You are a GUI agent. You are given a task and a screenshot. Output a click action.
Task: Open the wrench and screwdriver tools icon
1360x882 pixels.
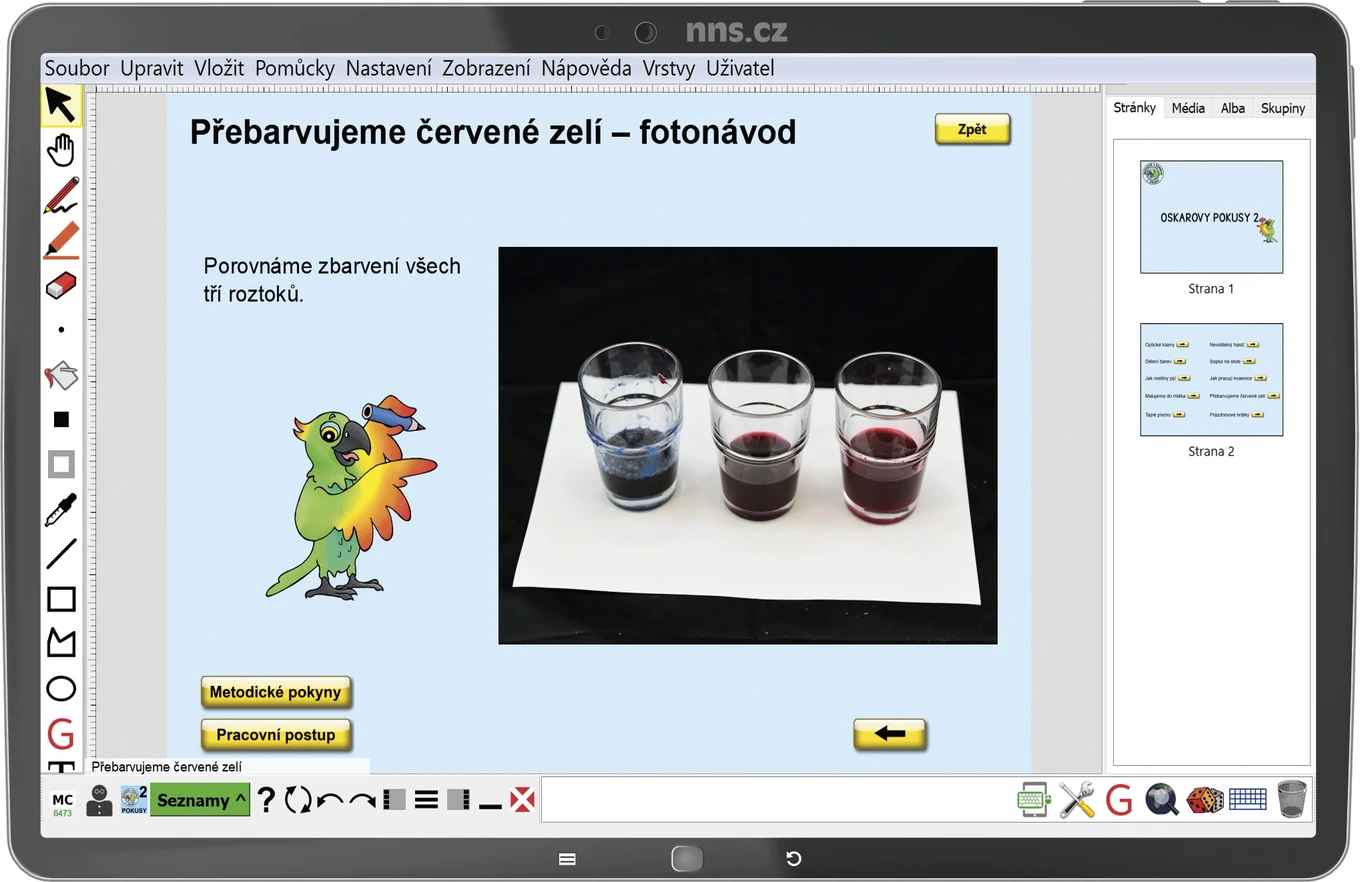pos(1077,800)
